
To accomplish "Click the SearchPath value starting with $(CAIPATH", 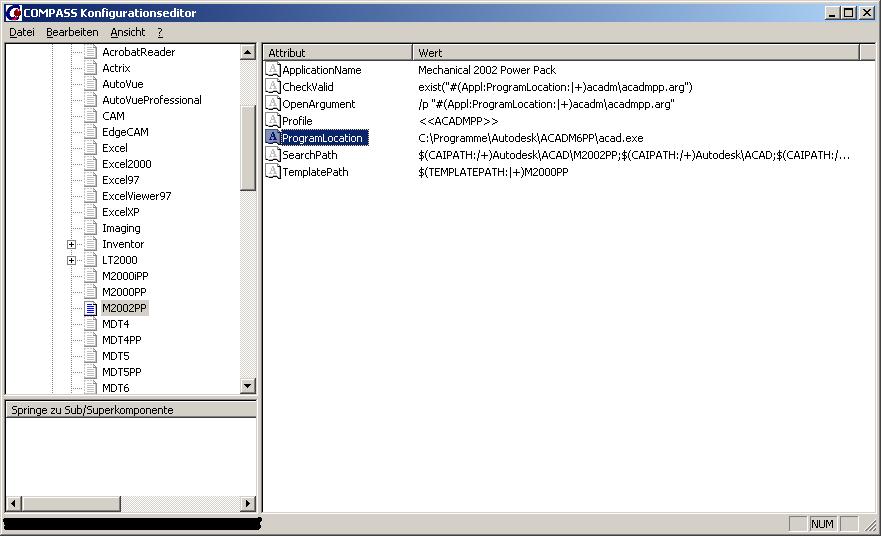I will coord(634,155).
